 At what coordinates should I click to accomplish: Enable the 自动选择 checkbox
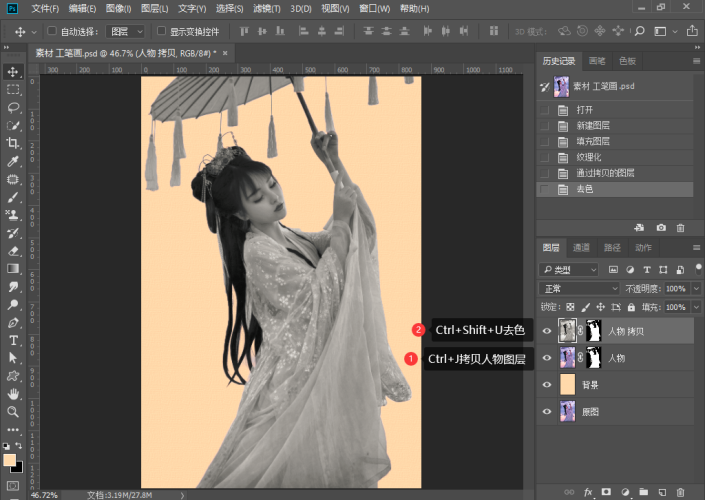52,31
